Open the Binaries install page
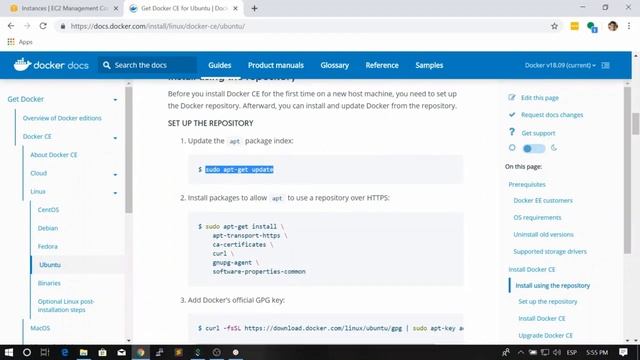Image resolution: width=640 pixels, height=360 pixels. (x=49, y=283)
